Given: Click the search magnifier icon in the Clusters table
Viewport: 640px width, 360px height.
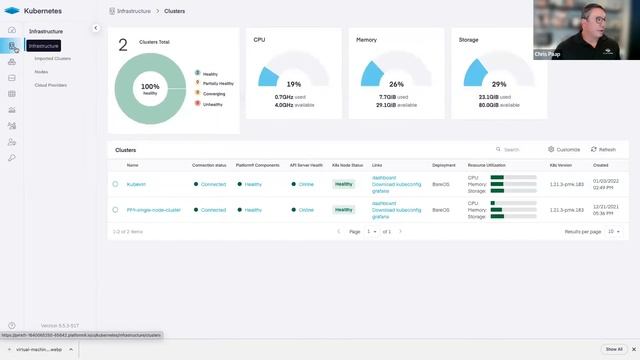Looking at the screenshot, I should pos(498,149).
